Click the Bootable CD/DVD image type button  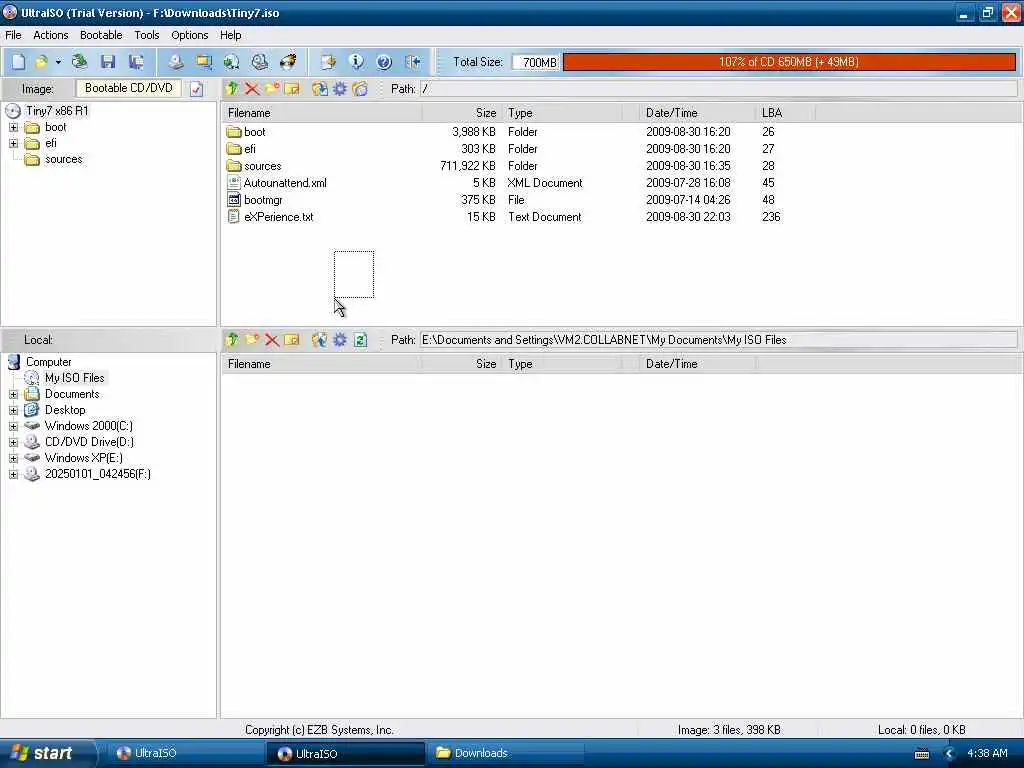click(129, 88)
